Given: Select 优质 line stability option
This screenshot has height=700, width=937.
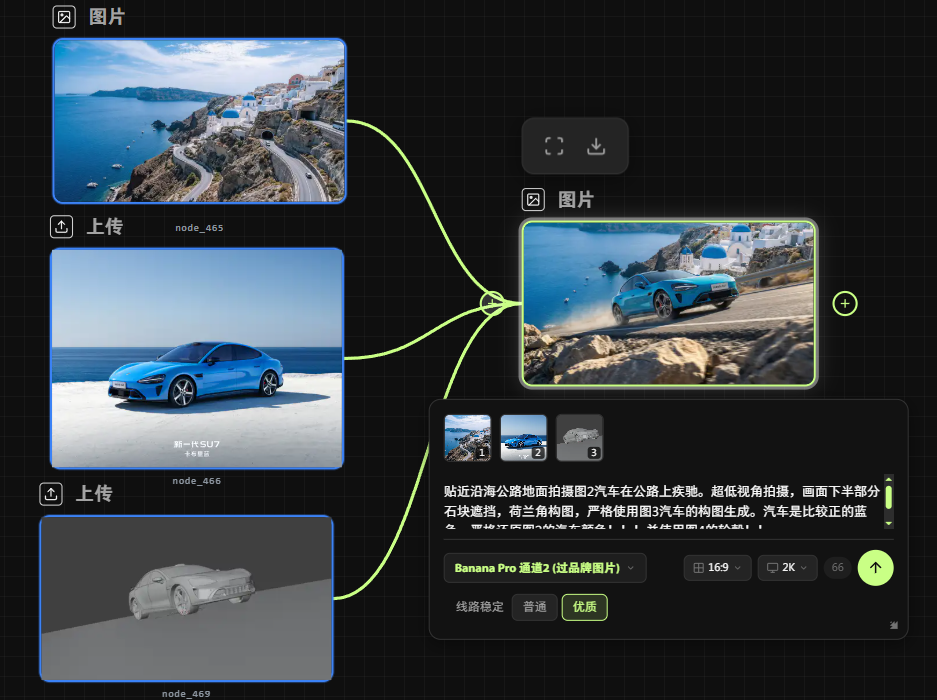Looking at the screenshot, I should (584, 607).
